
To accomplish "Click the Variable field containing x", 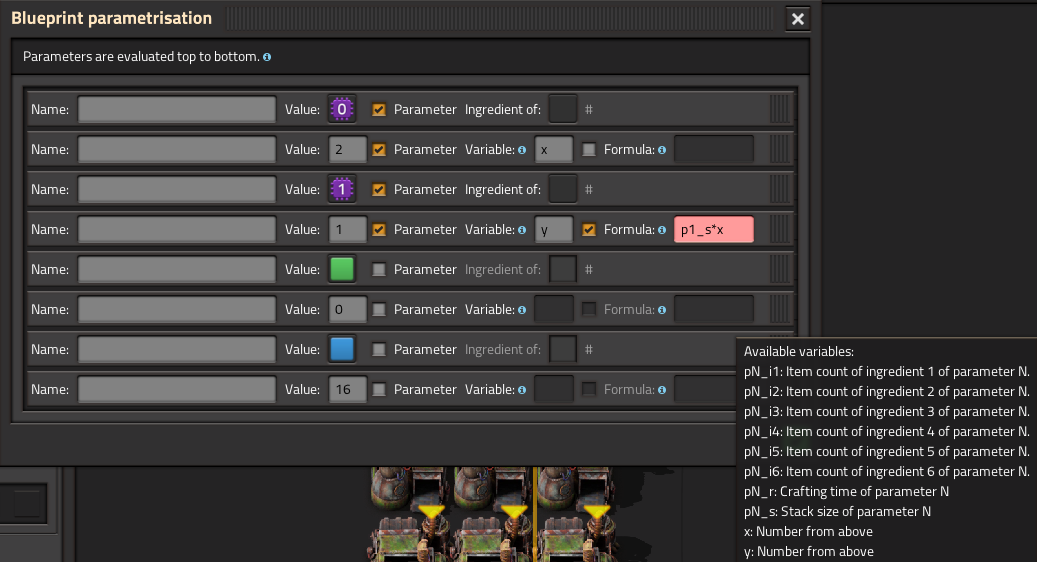I will [554, 149].
